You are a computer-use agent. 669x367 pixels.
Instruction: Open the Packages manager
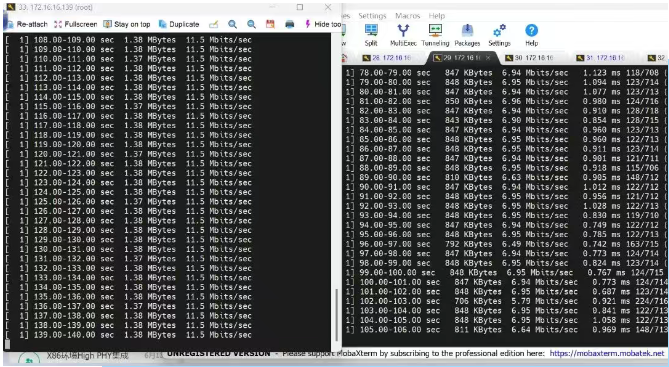467,35
